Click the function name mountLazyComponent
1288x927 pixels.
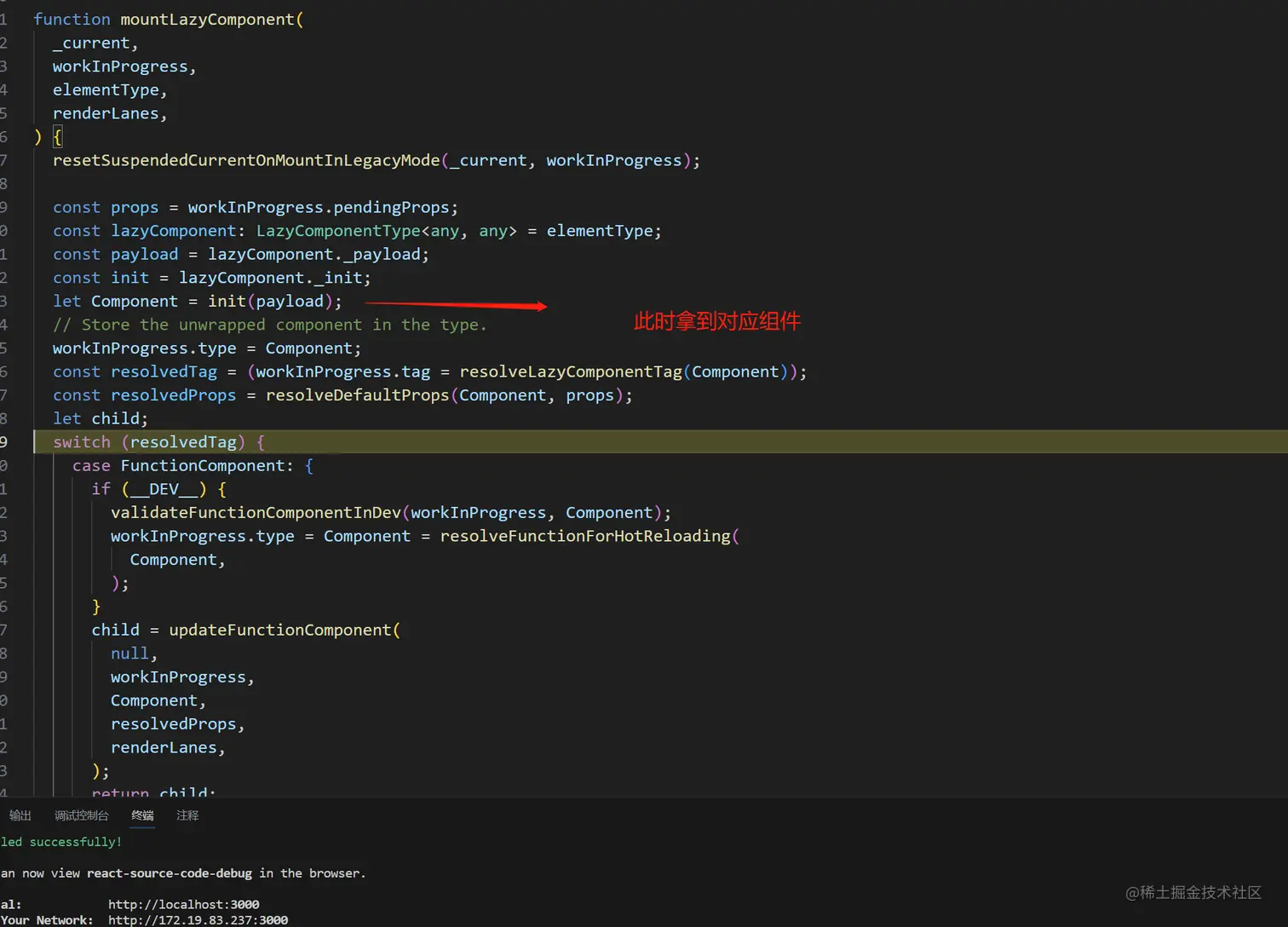(x=207, y=19)
